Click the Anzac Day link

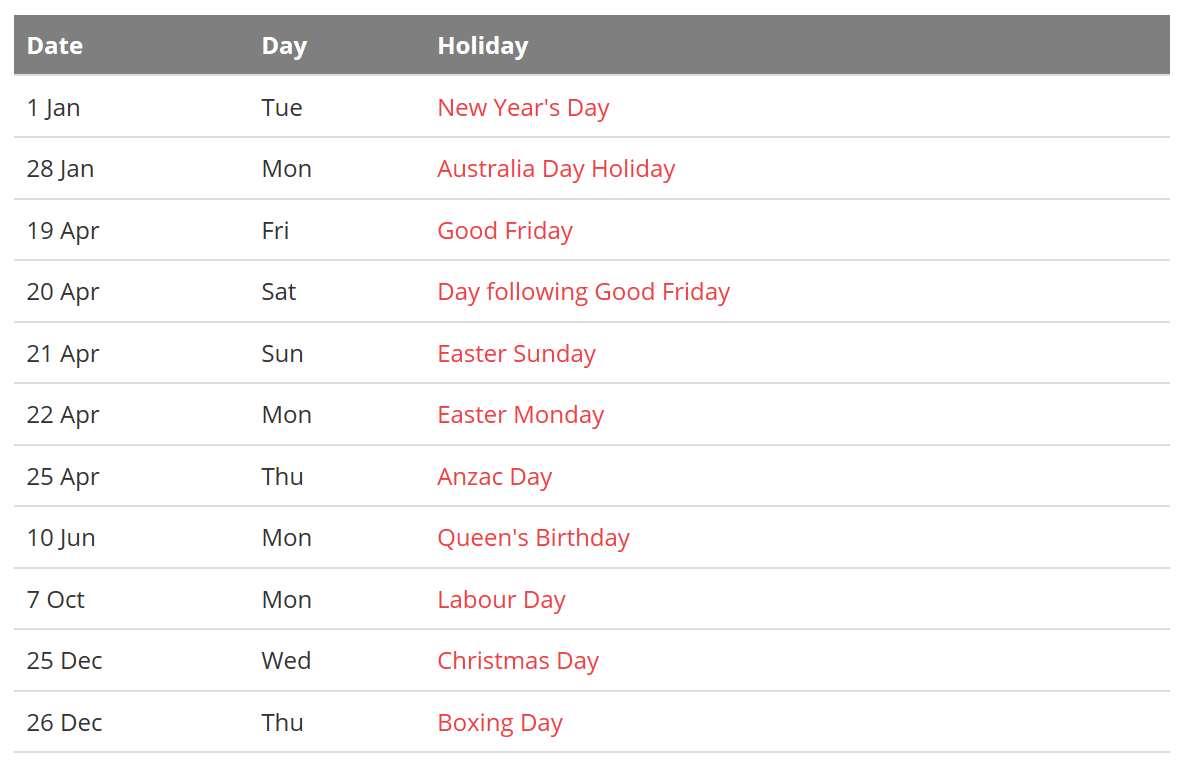pyautogui.click(x=494, y=477)
